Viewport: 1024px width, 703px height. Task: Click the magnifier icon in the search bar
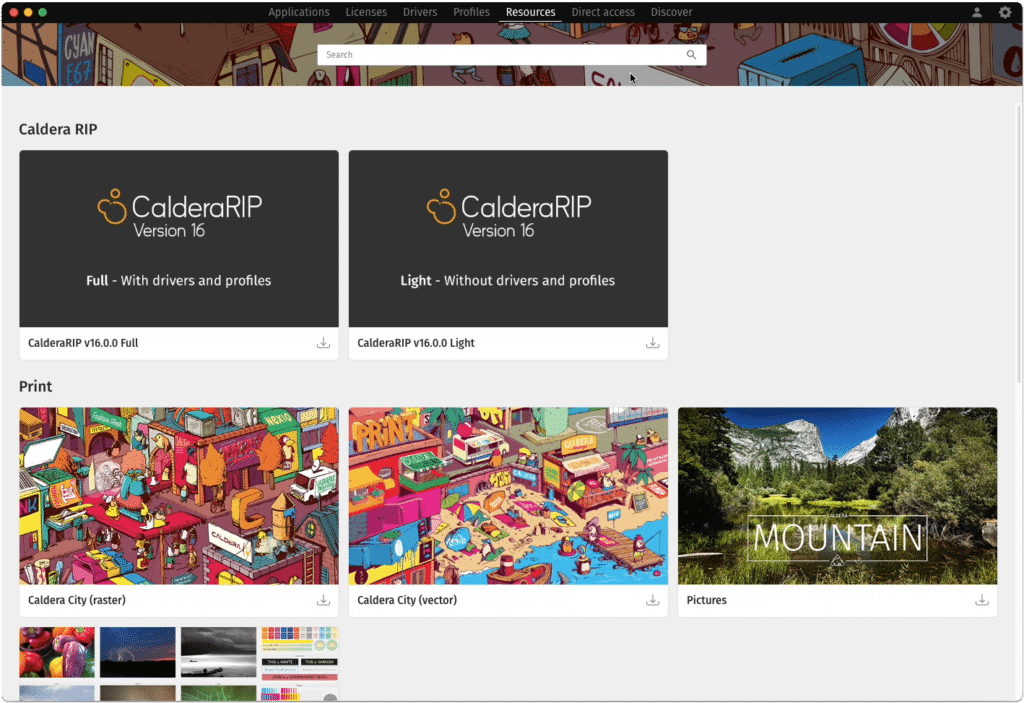pyautogui.click(x=691, y=55)
